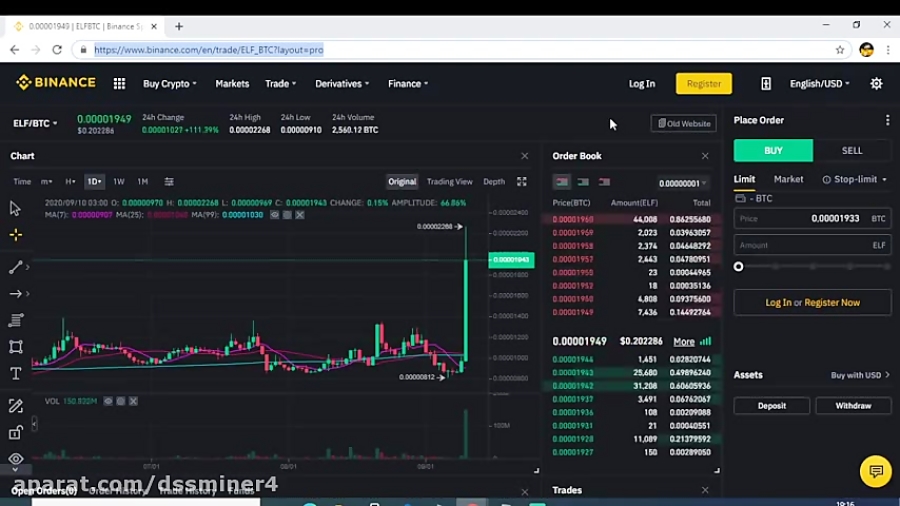Screen dimensions: 900x506
Task: Select the 1W chart interval
Action: click(119, 182)
